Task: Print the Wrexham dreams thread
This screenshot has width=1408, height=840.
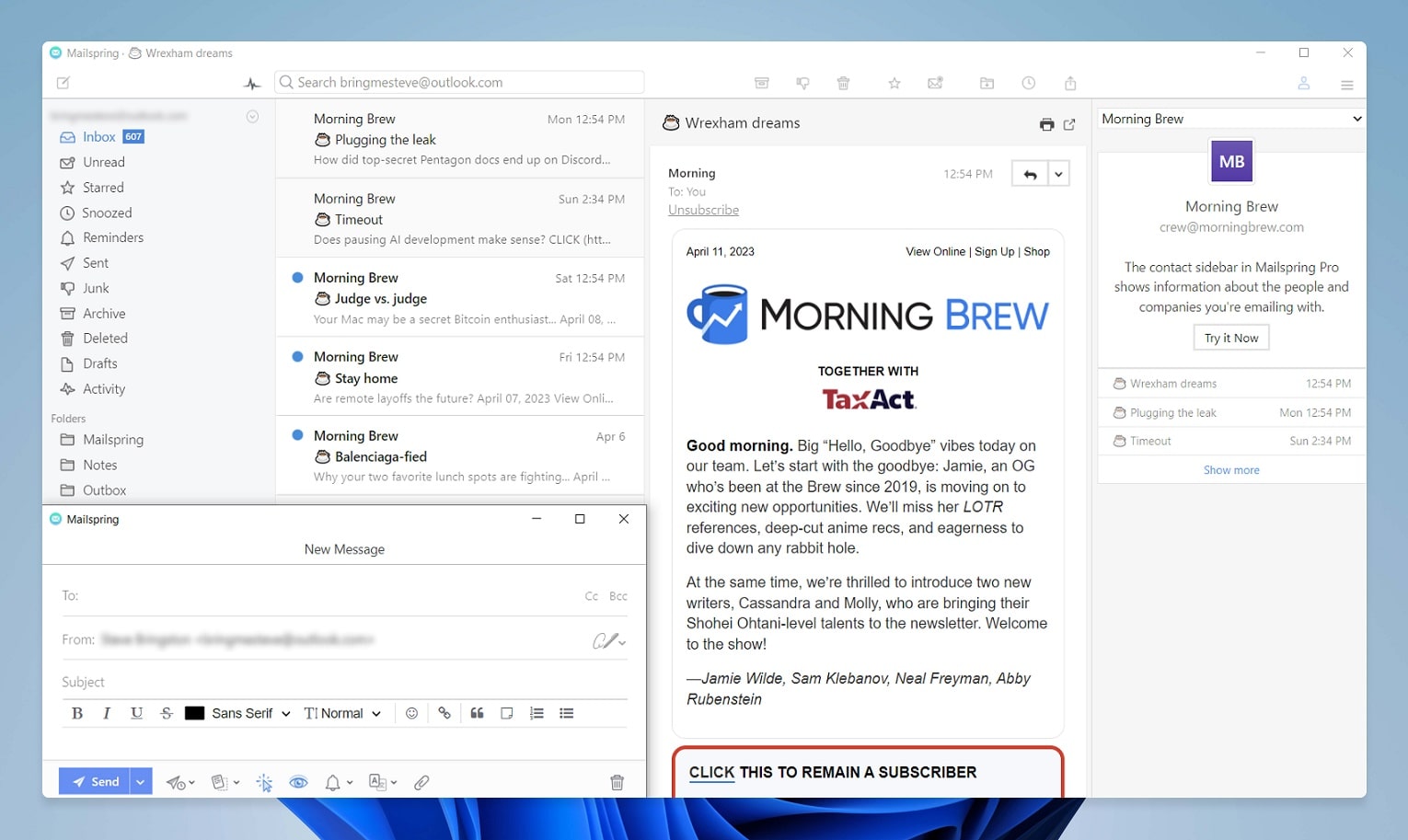Action: [x=1046, y=124]
